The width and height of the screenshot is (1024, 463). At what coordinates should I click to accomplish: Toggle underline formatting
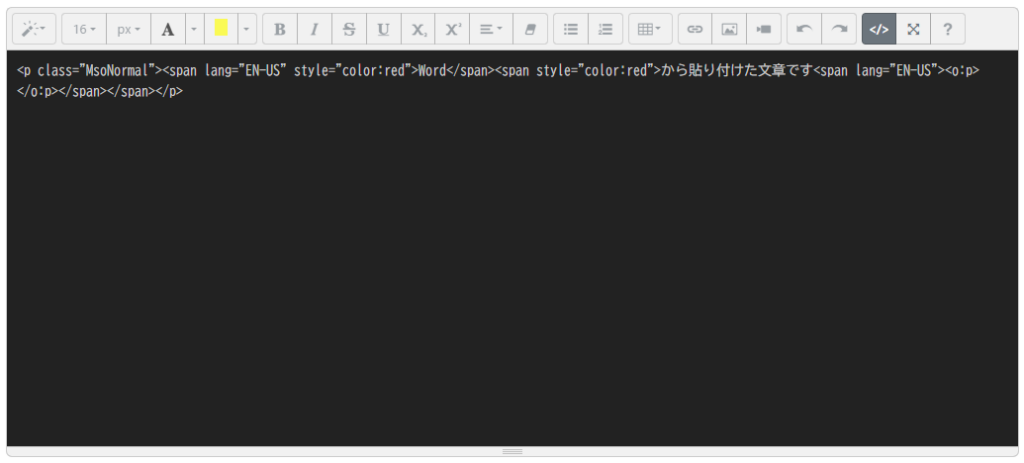pos(383,29)
